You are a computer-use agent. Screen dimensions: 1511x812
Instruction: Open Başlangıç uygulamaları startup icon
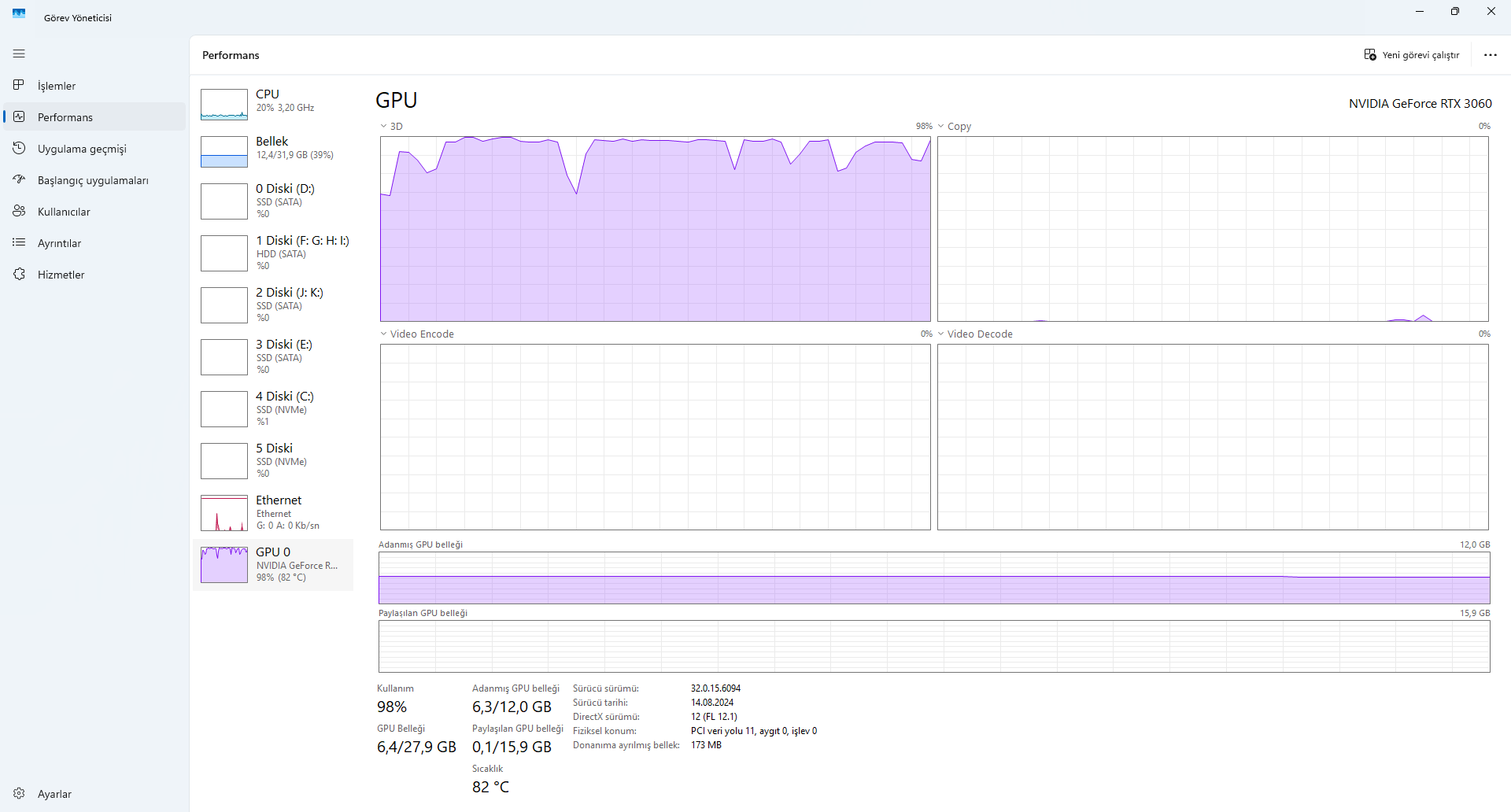coord(19,179)
